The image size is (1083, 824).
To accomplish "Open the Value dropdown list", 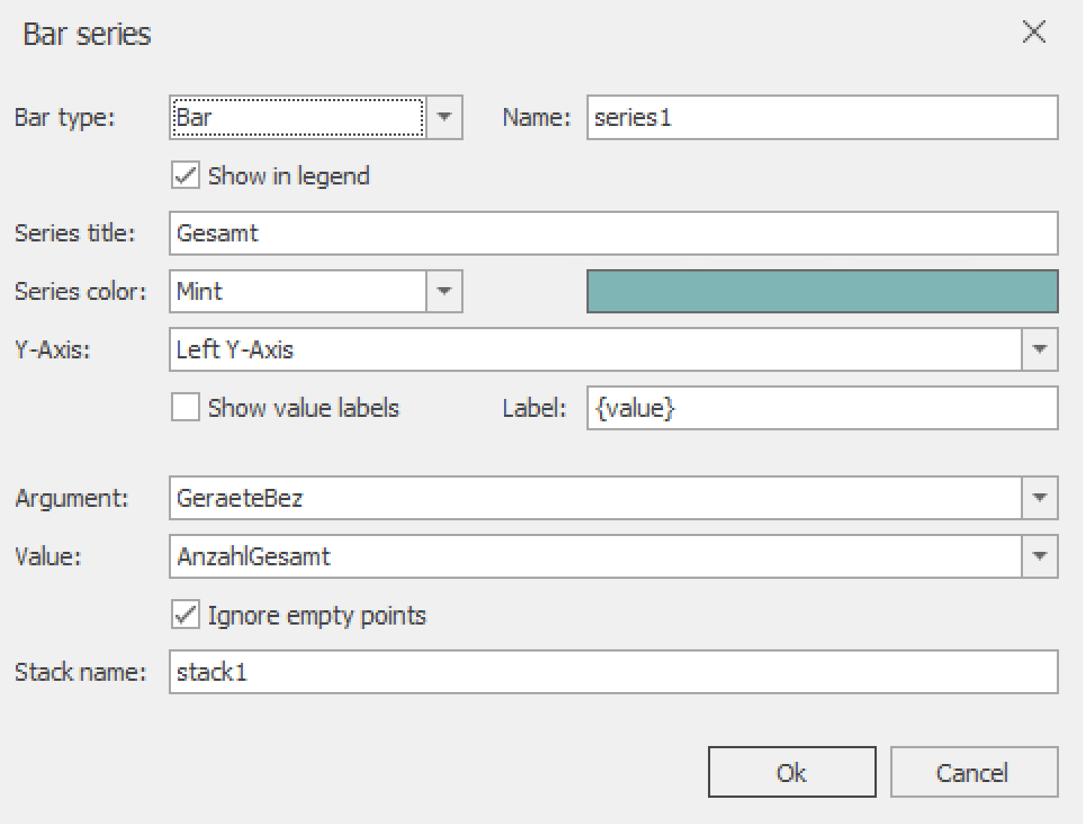I will [x=1039, y=556].
